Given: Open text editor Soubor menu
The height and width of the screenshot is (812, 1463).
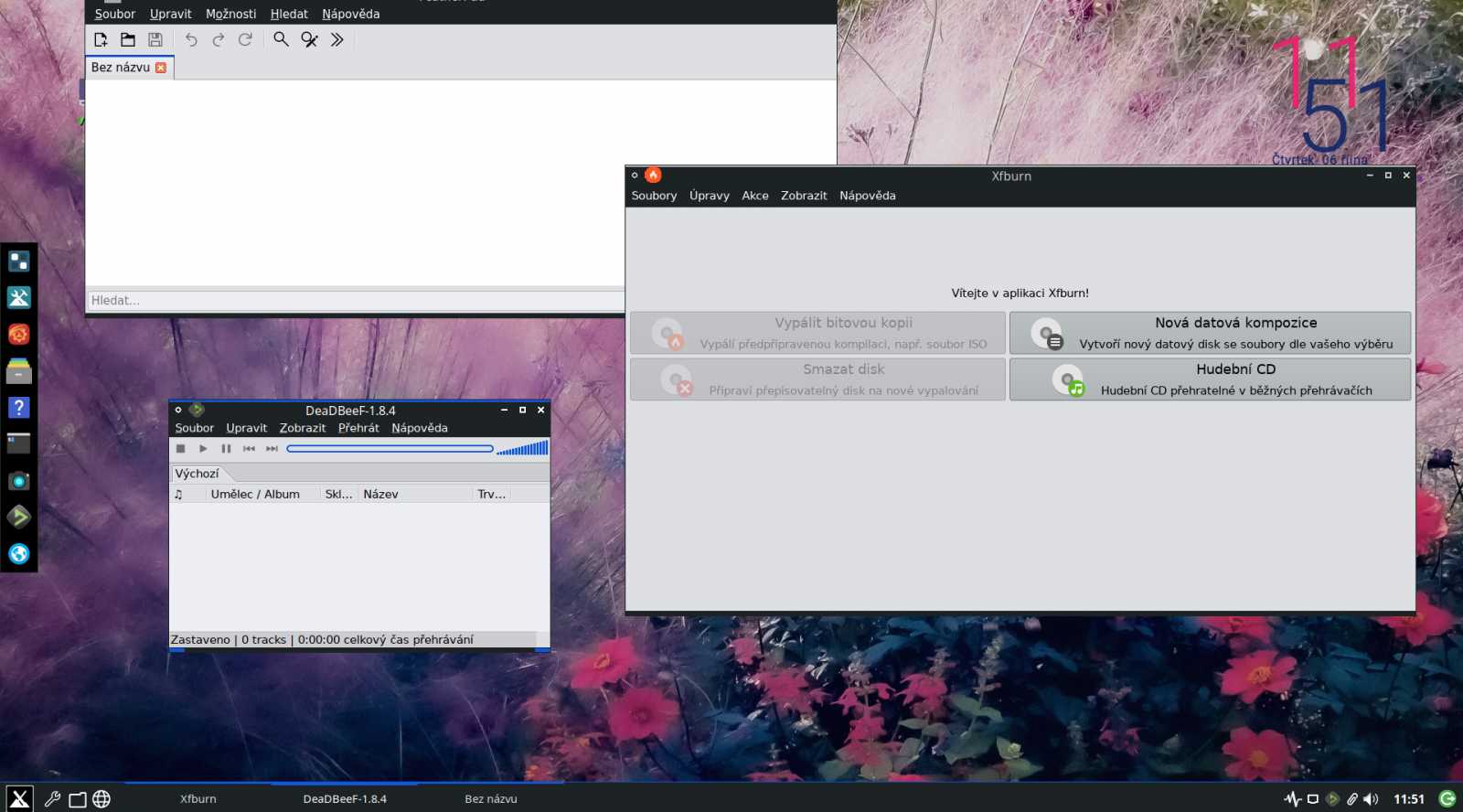Looking at the screenshot, I should tap(114, 14).
